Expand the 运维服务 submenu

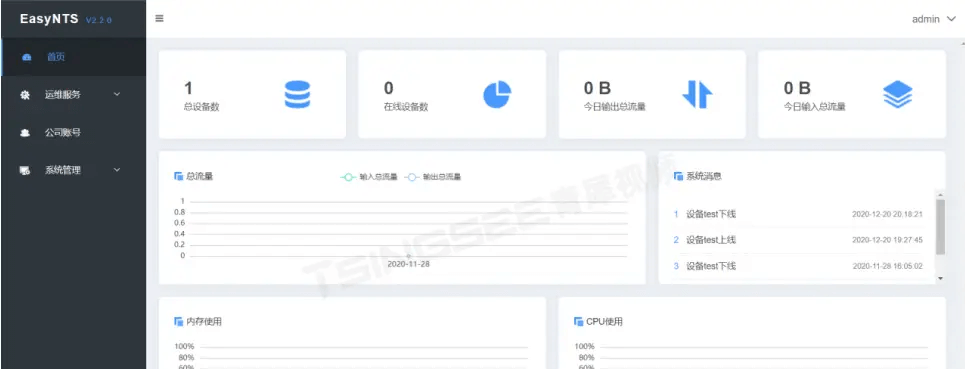74,95
